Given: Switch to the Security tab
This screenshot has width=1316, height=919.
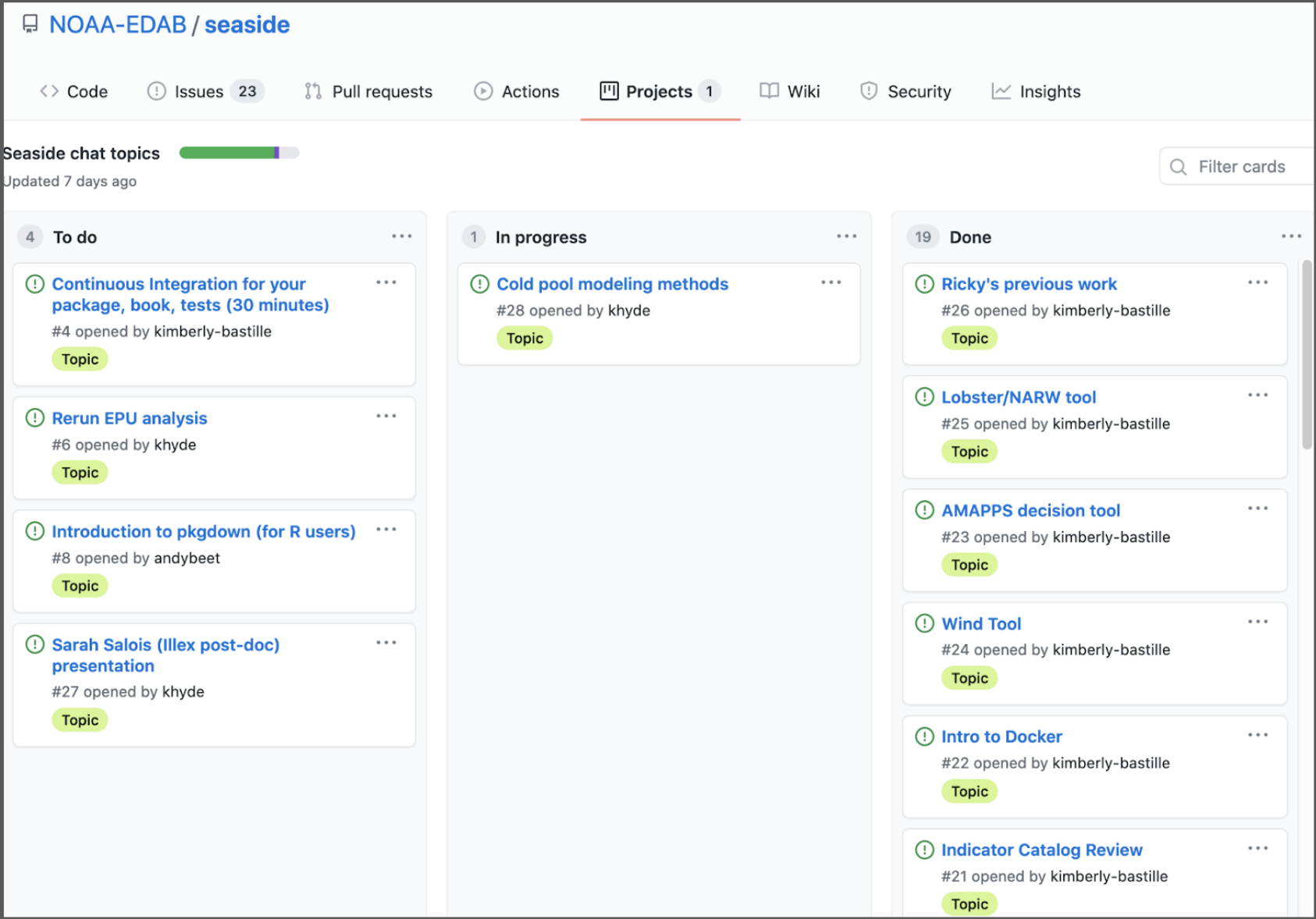Looking at the screenshot, I should [x=906, y=91].
